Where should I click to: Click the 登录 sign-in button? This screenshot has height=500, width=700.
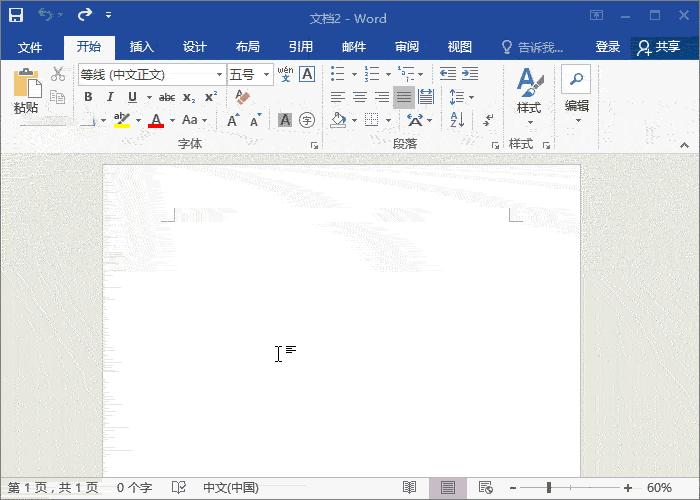(608, 47)
